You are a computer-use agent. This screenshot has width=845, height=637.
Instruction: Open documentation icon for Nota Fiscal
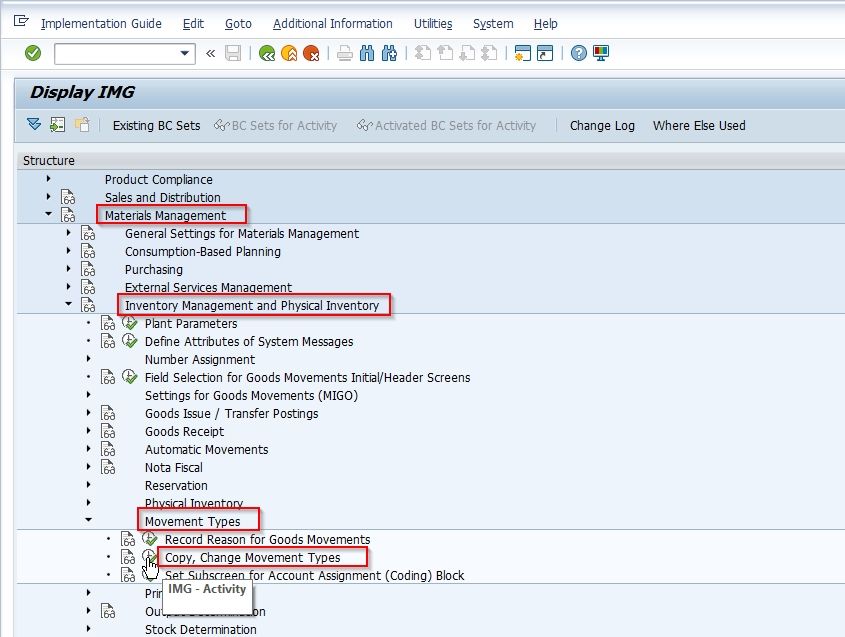click(x=108, y=468)
